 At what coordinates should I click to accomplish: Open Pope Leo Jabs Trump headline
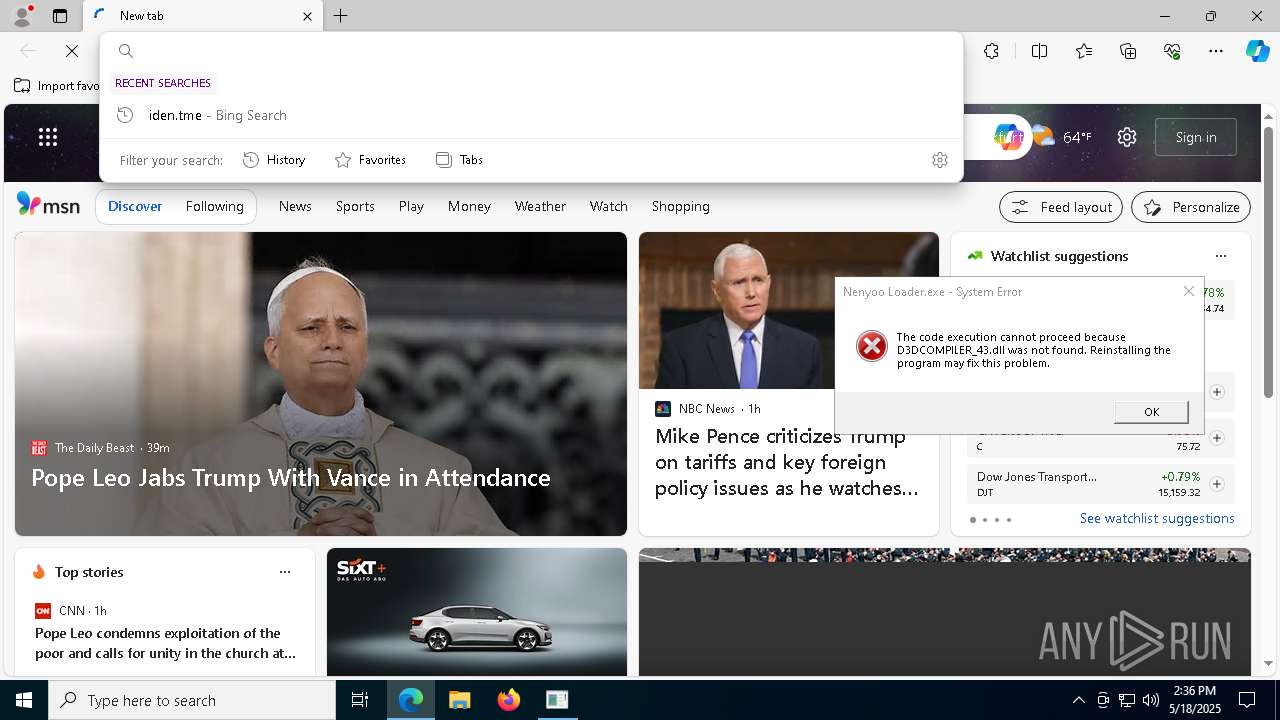click(291, 477)
